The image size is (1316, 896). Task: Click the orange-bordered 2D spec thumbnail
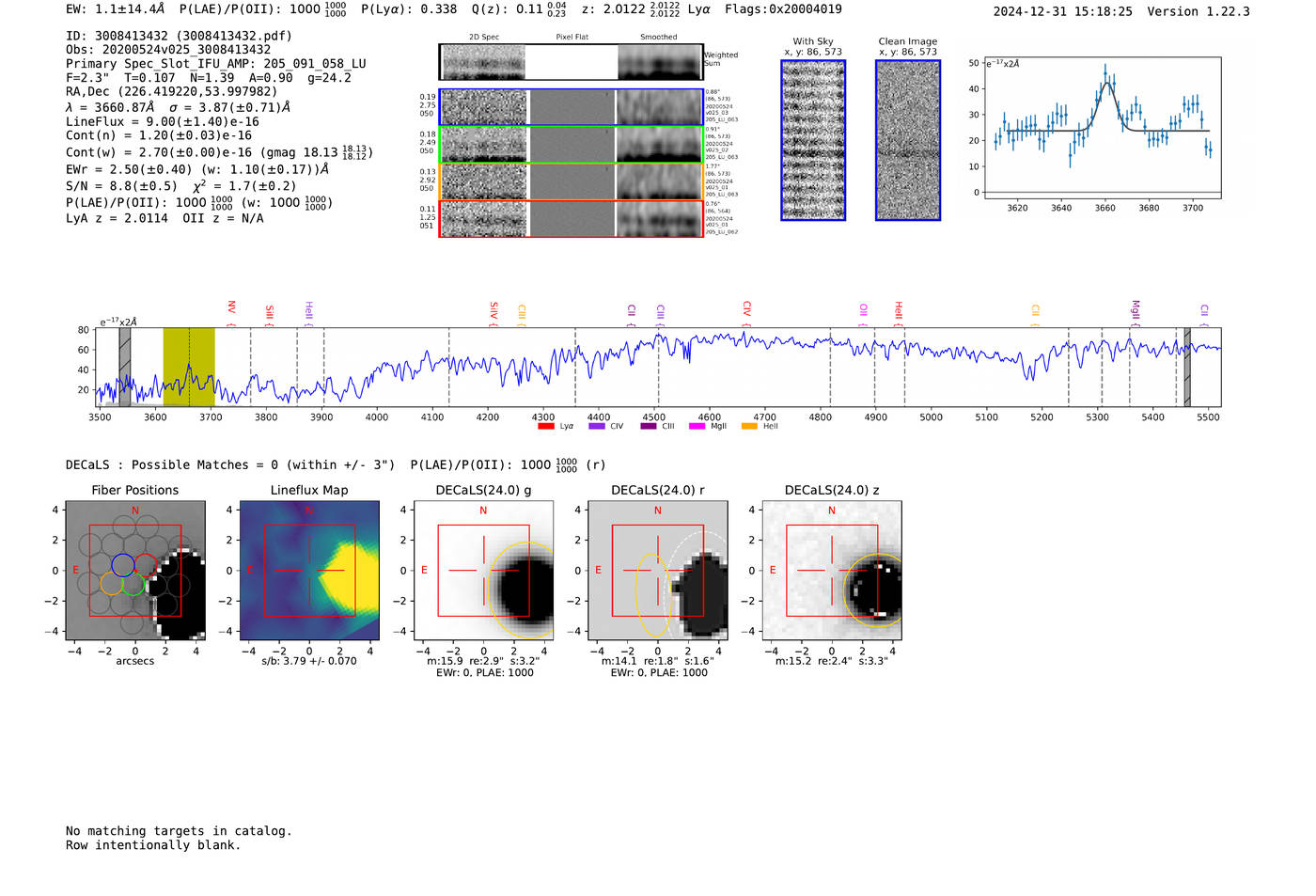(483, 181)
